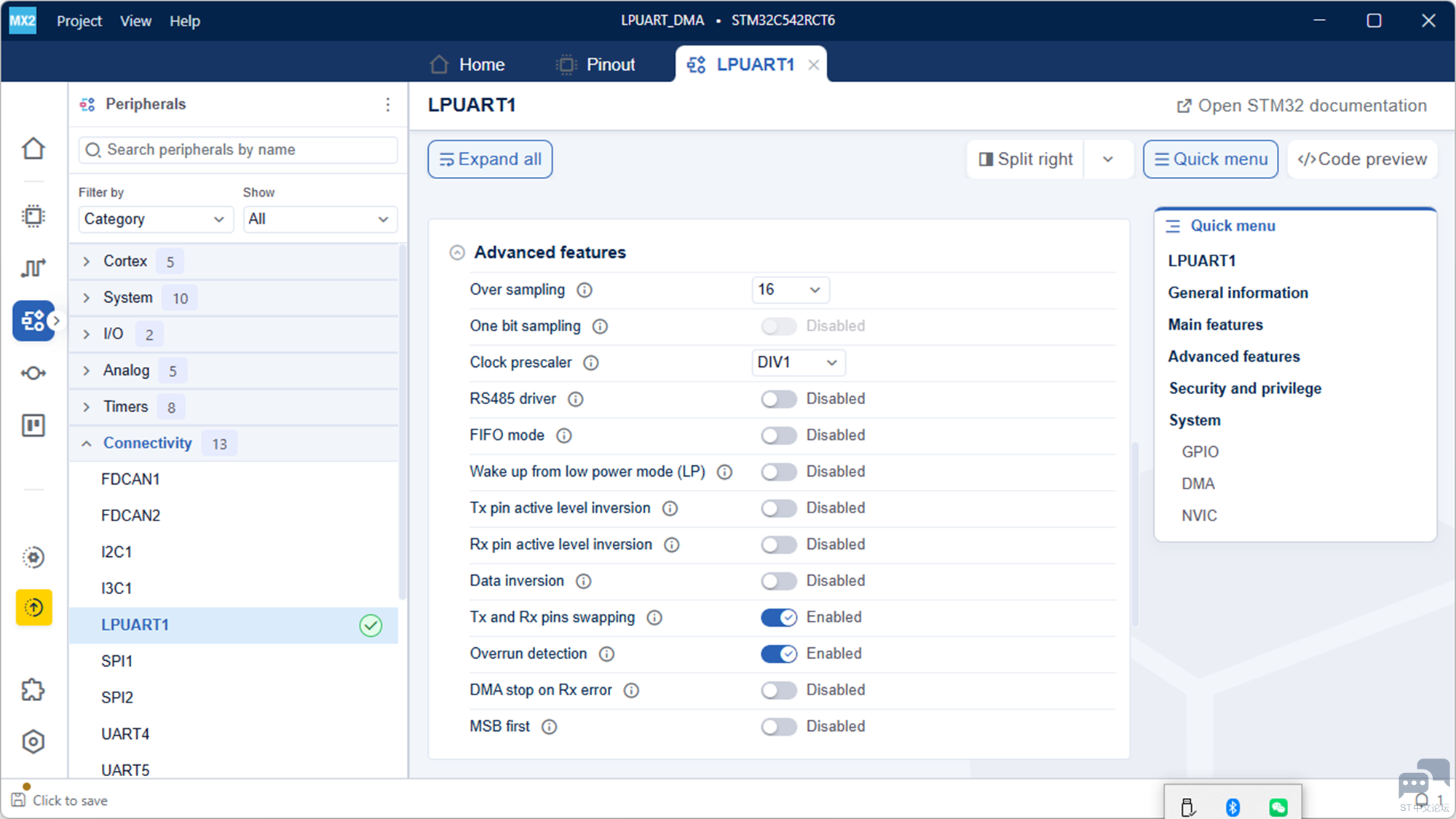This screenshot has height=819, width=1456.
Task: Open the Home icon in left sidebar
Action: click(x=33, y=149)
